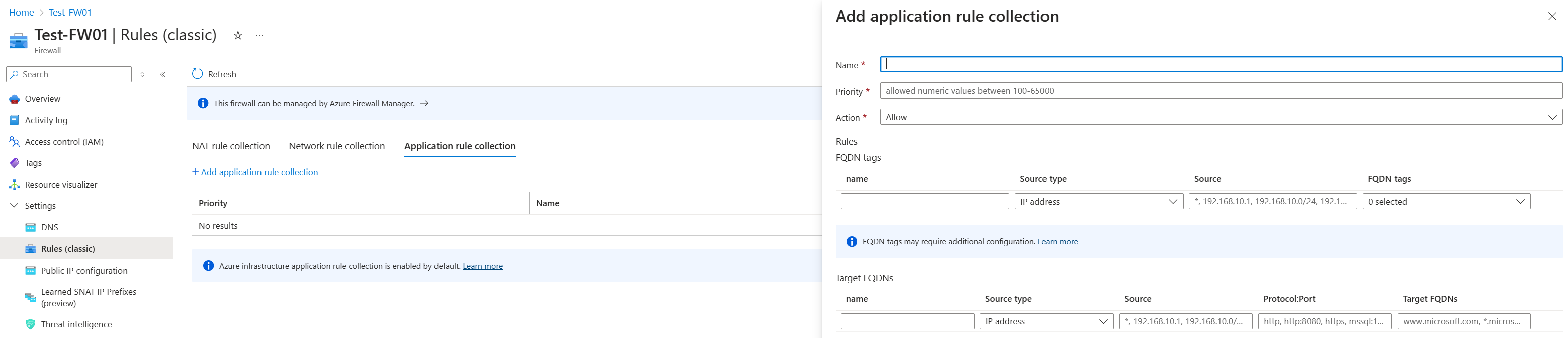Collapse the Settings section
Screen dimensions: 1568x338
tap(14, 206)
